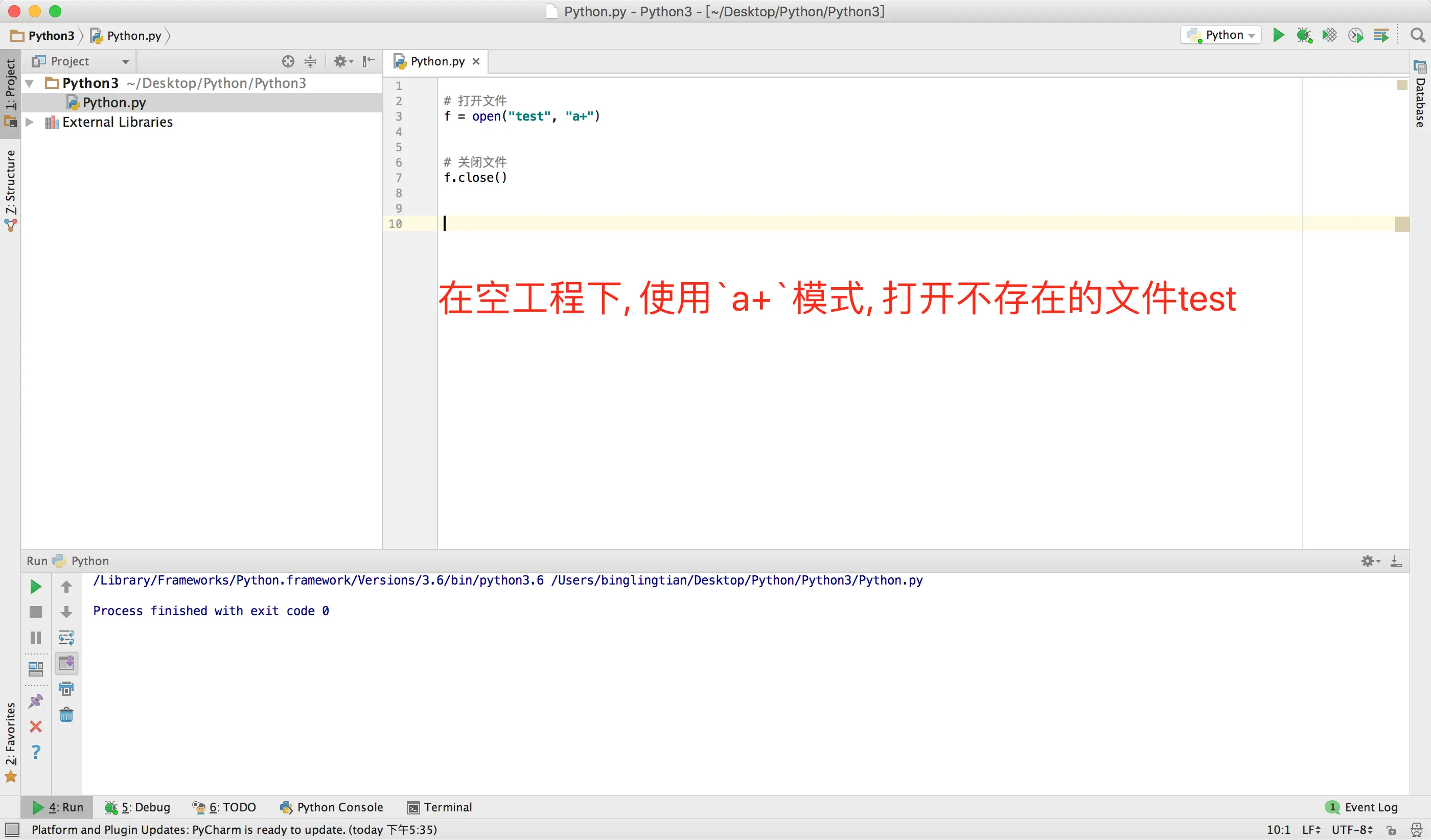Toggle soft-wrap in Run console
The image size is (1431, 840).
(66, 637)
